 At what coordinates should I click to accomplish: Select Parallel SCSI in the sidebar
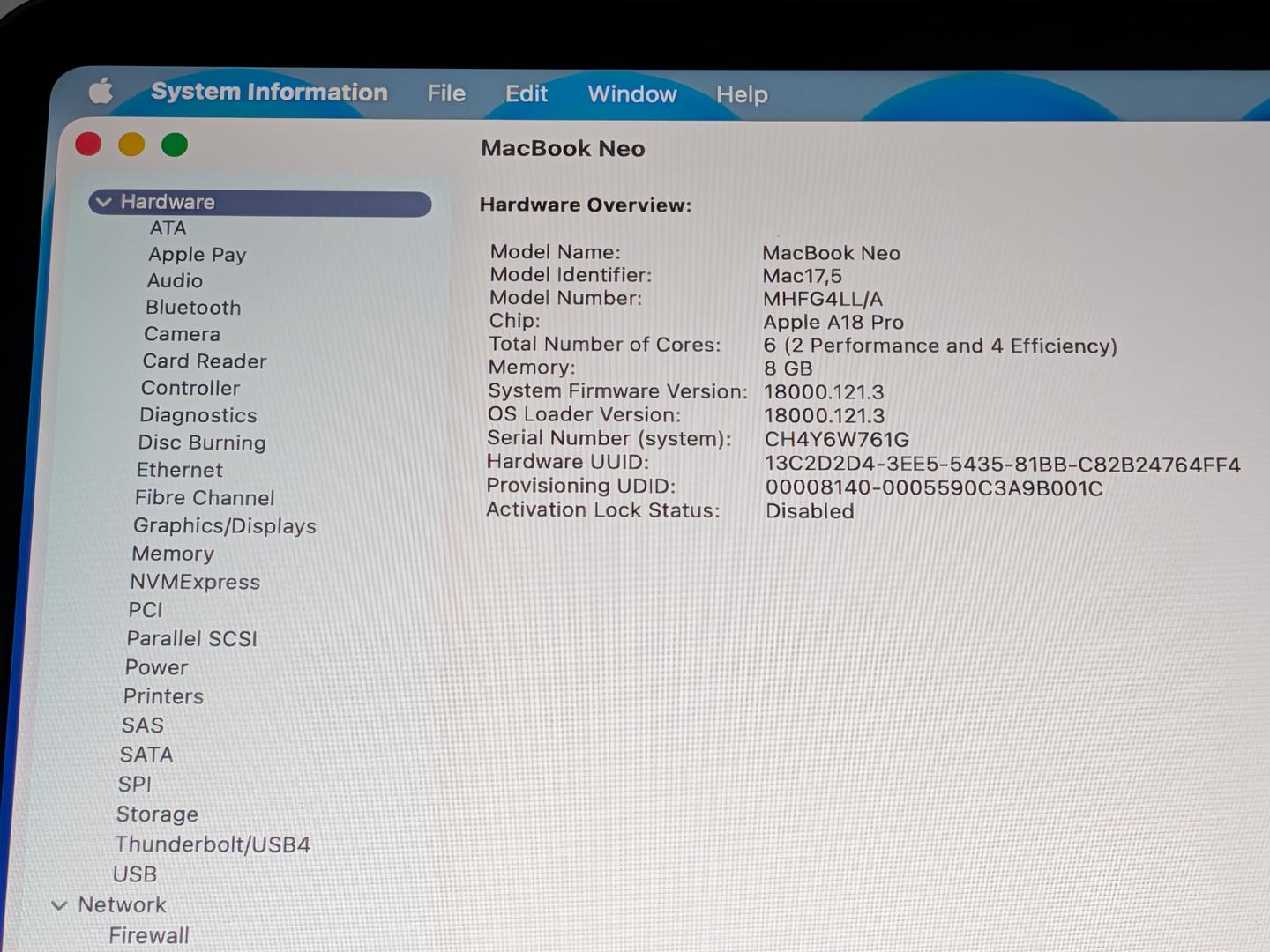(x=191, y=638)
